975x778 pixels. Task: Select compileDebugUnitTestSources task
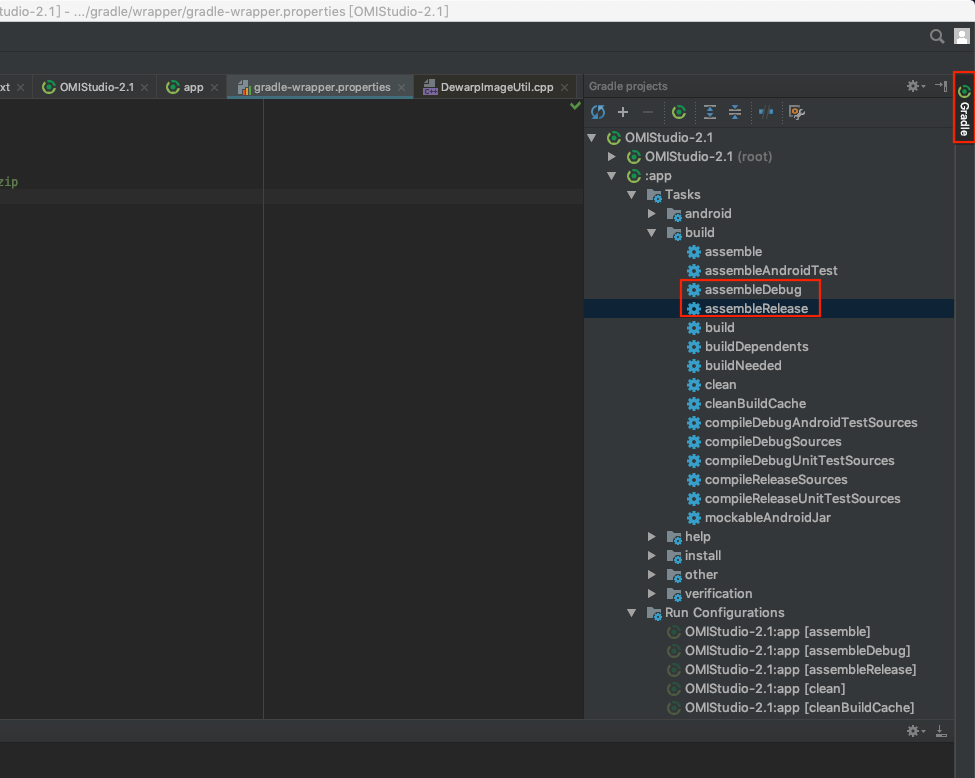click(x=790, y=461)
